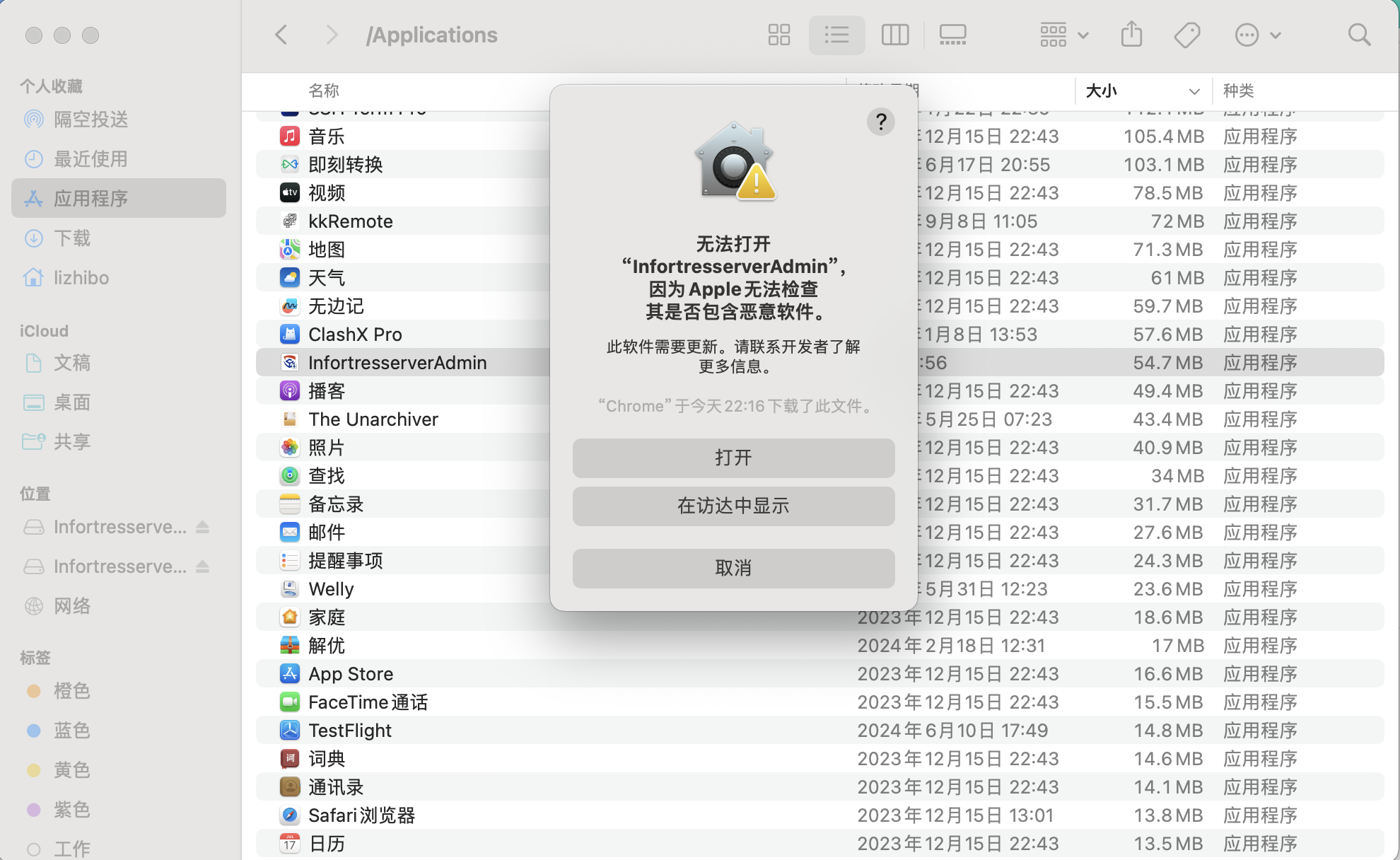
Task: Navigate back with left chevron
Action: point(281,35)
